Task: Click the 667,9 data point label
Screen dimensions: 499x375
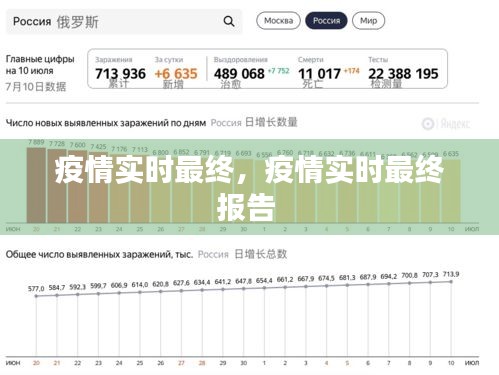Action: (x=306, y=279)
